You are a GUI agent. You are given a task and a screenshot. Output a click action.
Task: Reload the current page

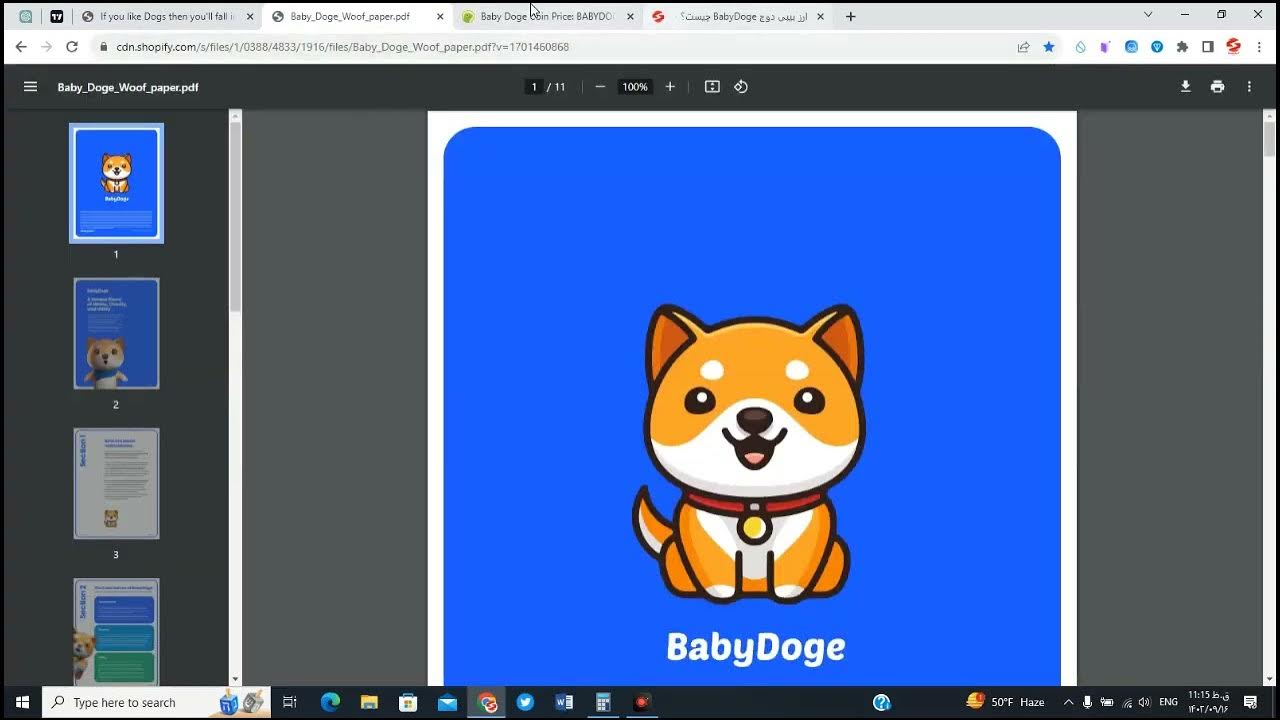(x=72, y=47)
